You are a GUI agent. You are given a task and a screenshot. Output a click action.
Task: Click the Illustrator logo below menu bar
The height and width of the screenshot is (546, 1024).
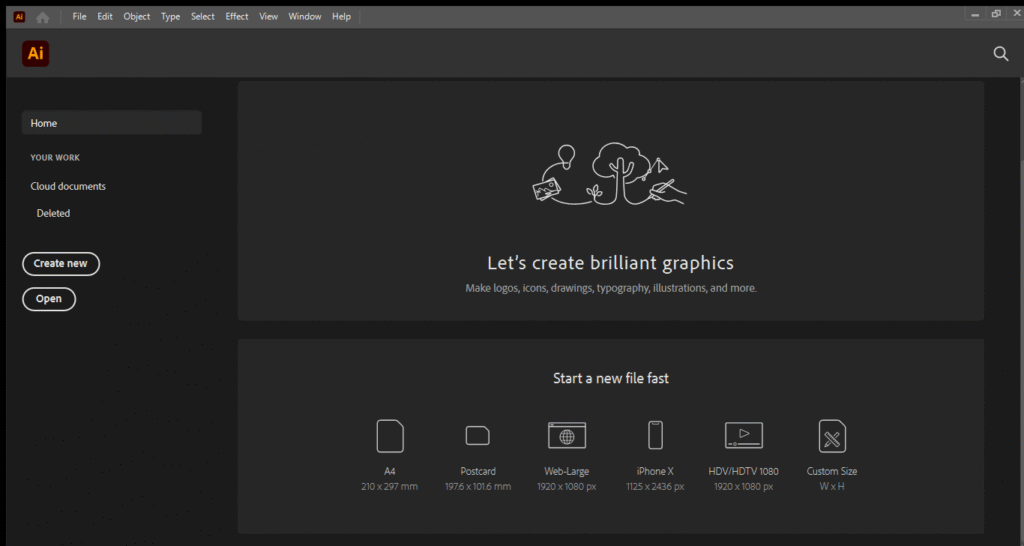pos(35,54)
